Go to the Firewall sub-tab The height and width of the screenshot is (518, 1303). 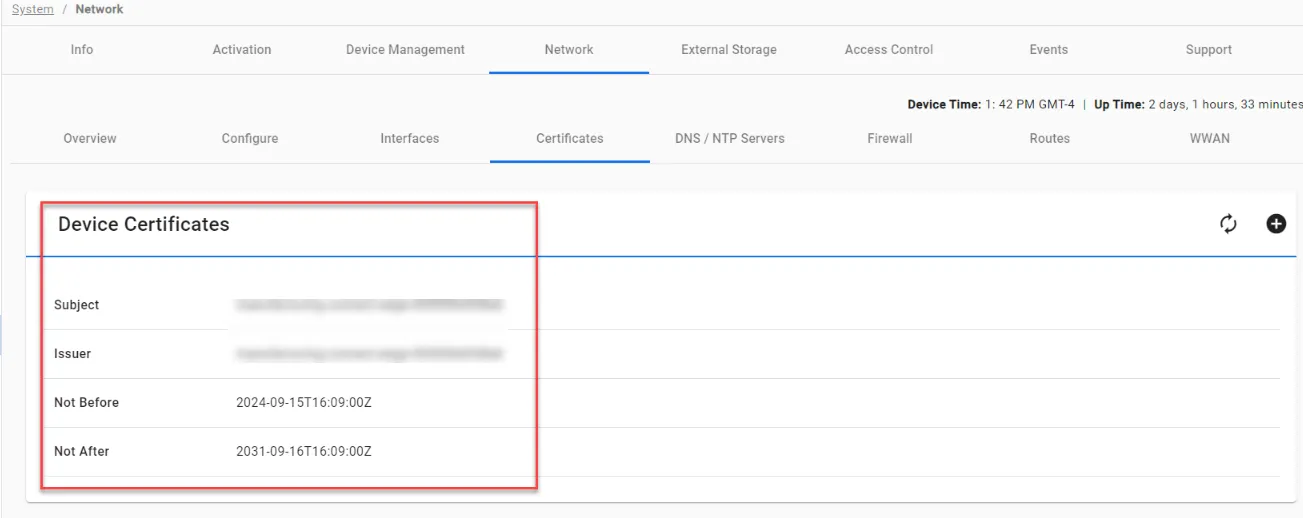(890, 138)
